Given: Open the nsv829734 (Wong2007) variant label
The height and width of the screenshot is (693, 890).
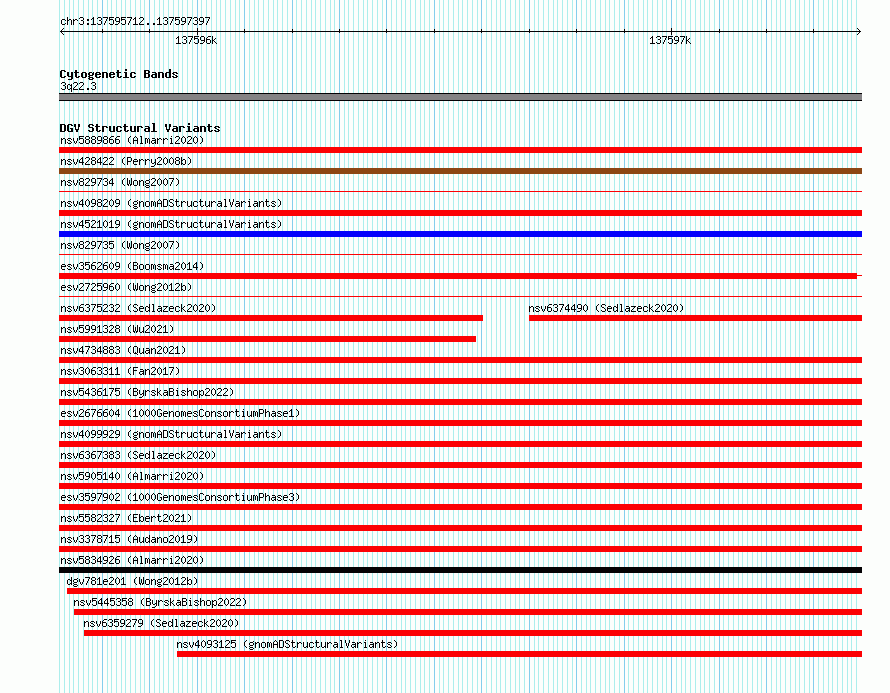Looking at the screenshot, I should (x=120, y=182).
